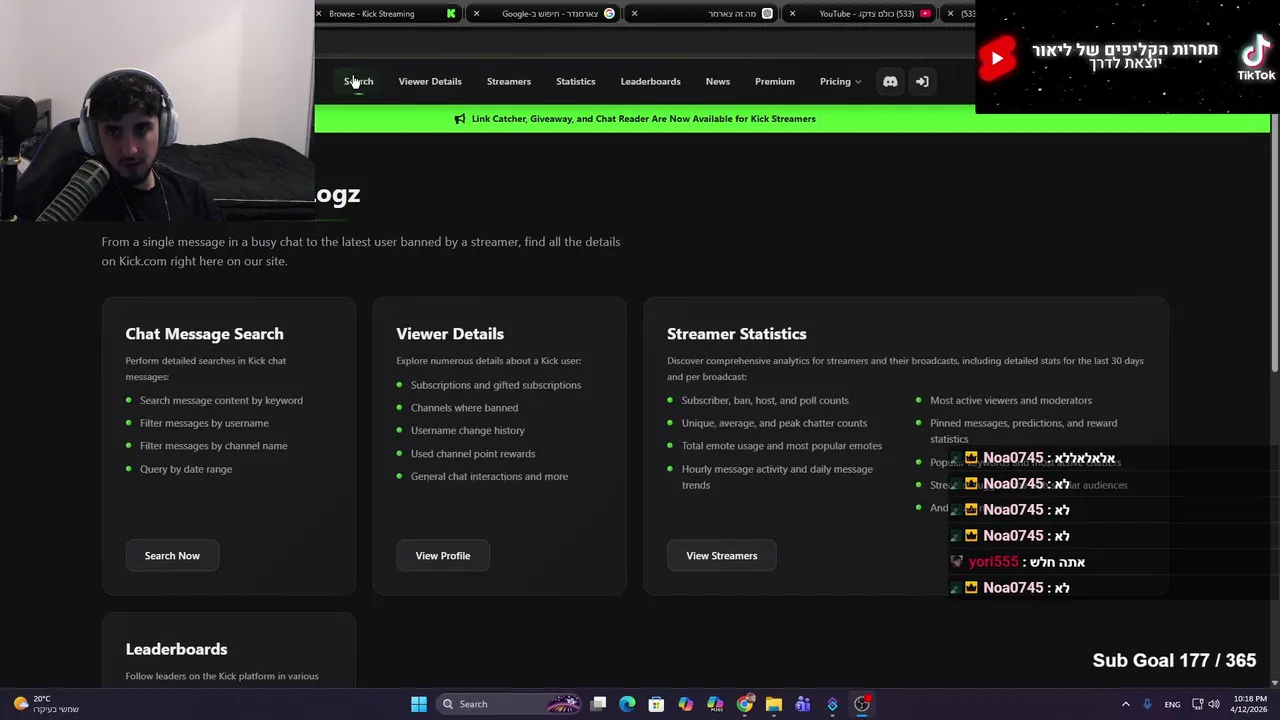Image resolution: width=1280 pixels, height=720 pixels.
Task: Click the Search Now button
Action: point(172,556)
